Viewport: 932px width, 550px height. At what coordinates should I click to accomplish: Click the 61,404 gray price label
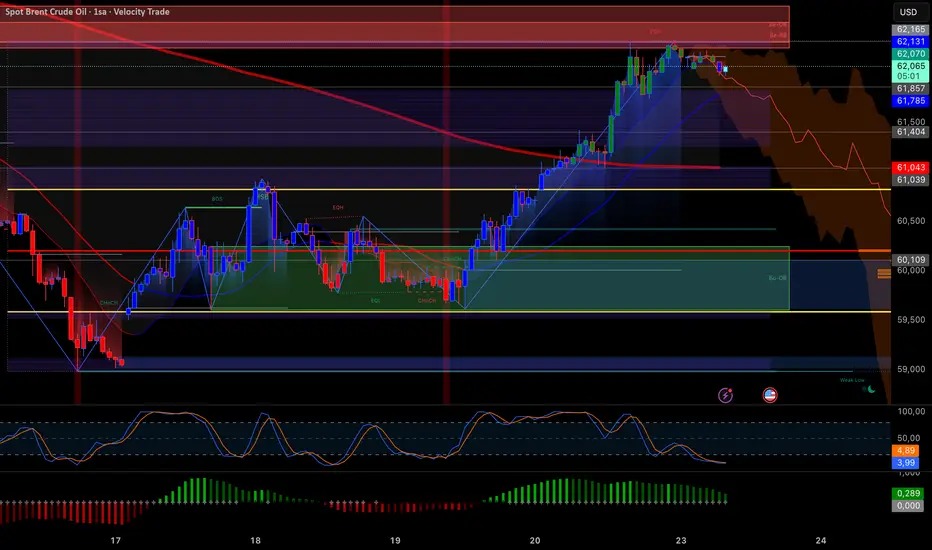[x=910, y=132]
